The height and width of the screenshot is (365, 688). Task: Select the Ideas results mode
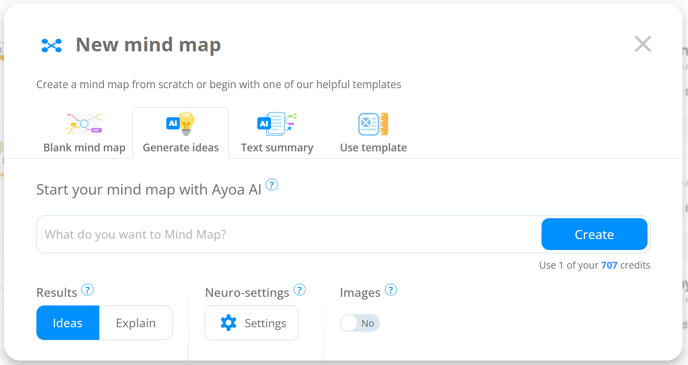(x=68, y=323)
